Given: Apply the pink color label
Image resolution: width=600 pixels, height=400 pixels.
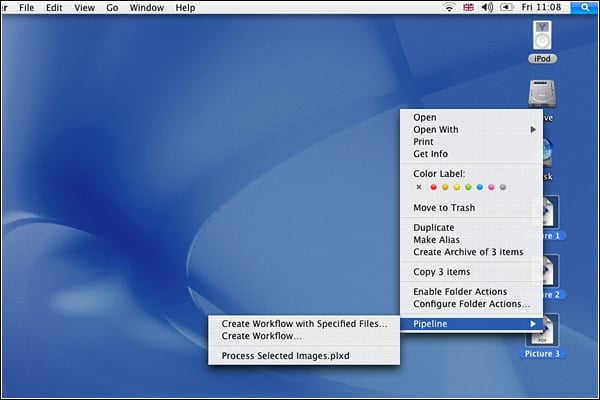Looking at the screenshot, I should tap(491, 187).
